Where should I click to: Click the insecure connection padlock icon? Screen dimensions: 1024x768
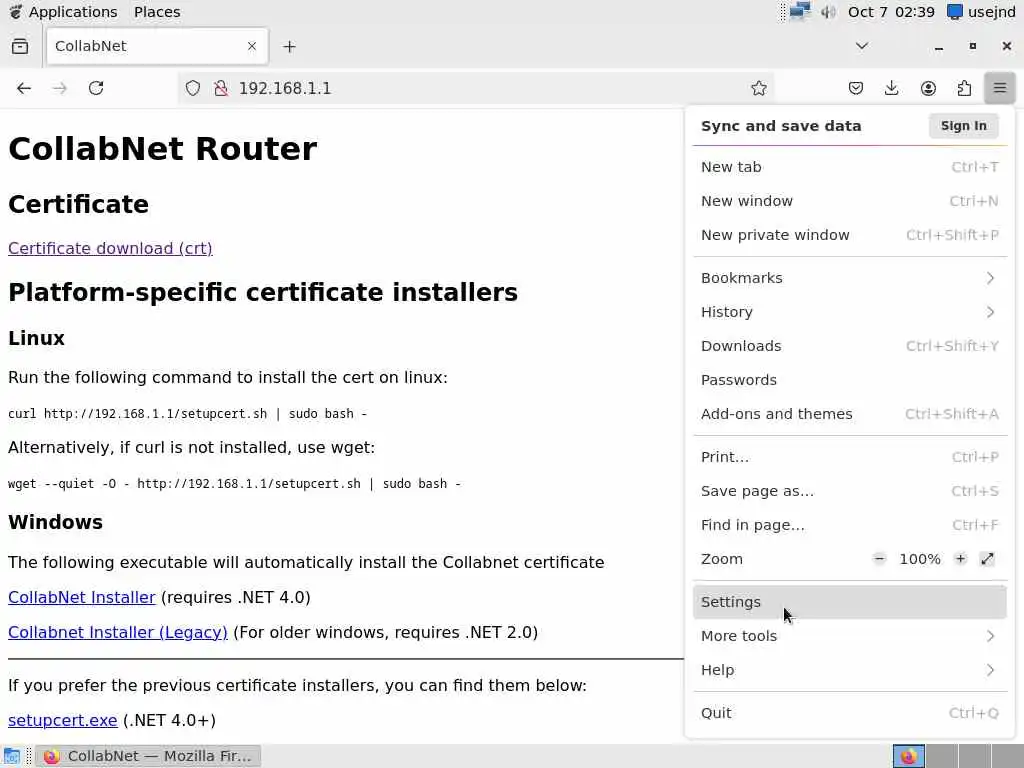tap(221, 88)
